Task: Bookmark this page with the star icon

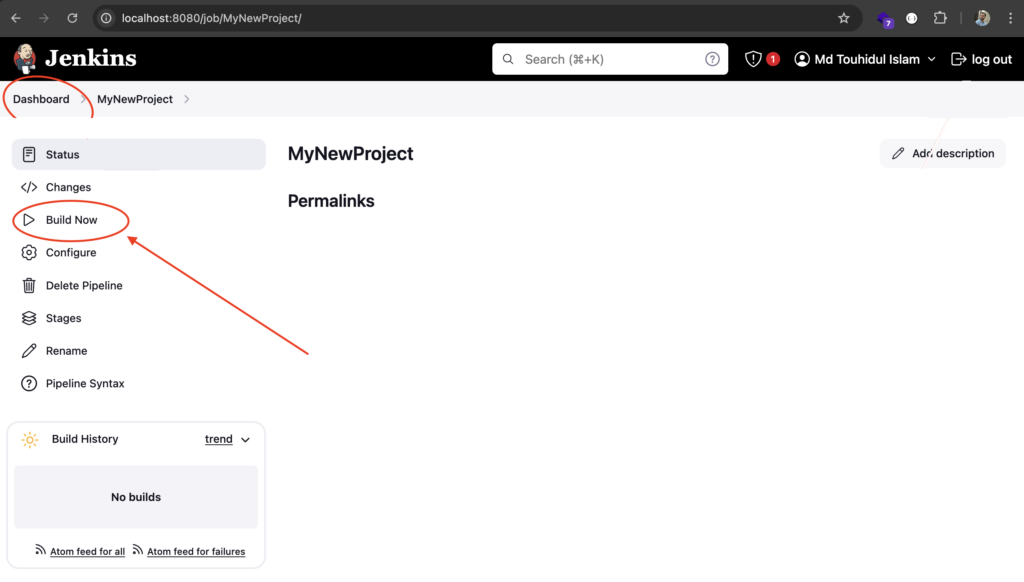Action: click(x=844, y=18)
